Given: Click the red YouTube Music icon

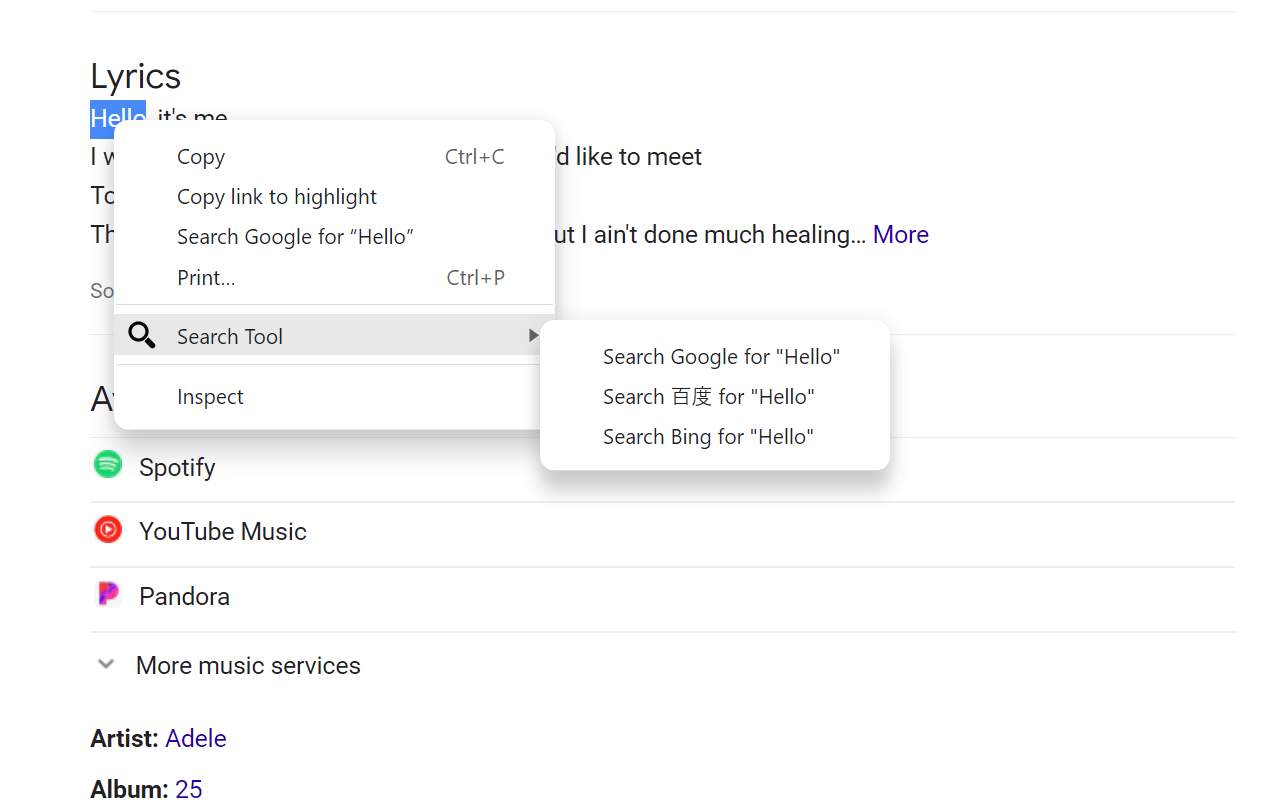Looking at the screenshot, I should [x=108, y=530].
